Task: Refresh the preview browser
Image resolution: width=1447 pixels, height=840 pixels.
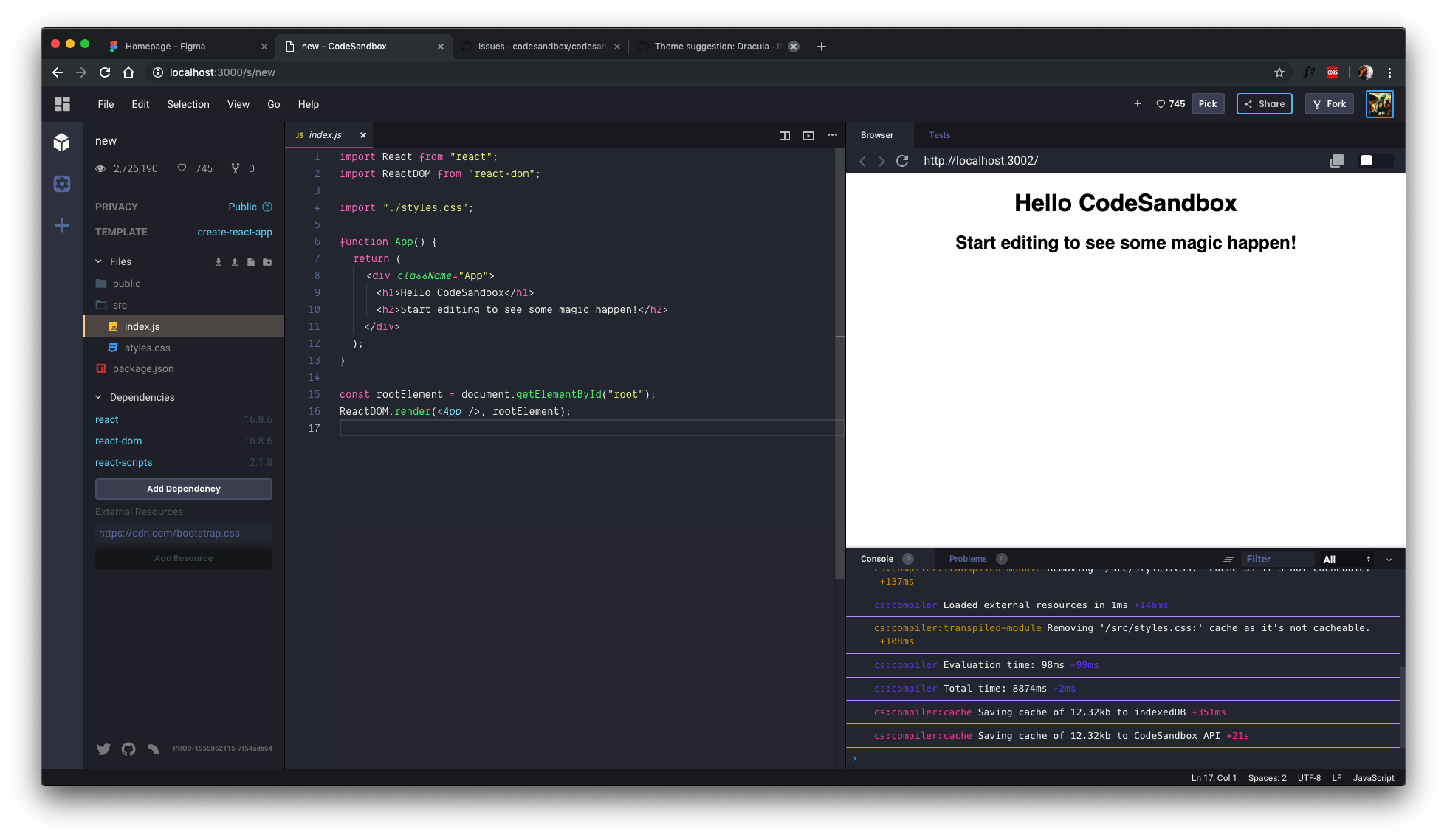Action: [x=902, y=161]
